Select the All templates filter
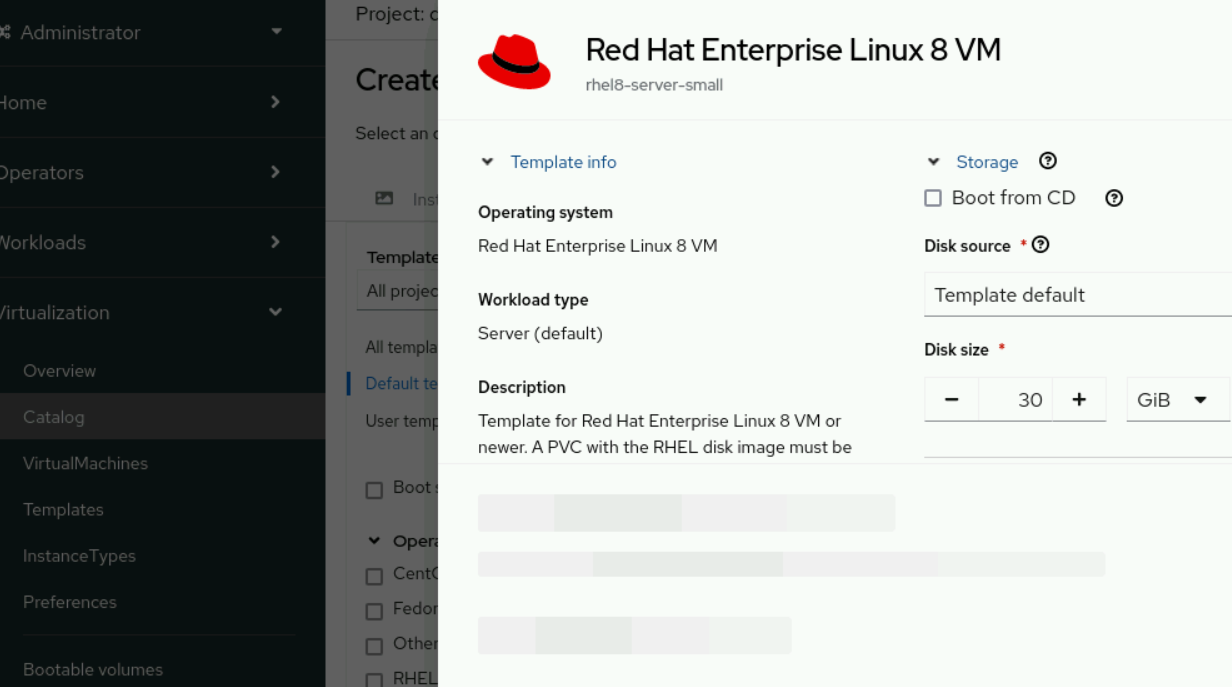 tap(401, 347)
